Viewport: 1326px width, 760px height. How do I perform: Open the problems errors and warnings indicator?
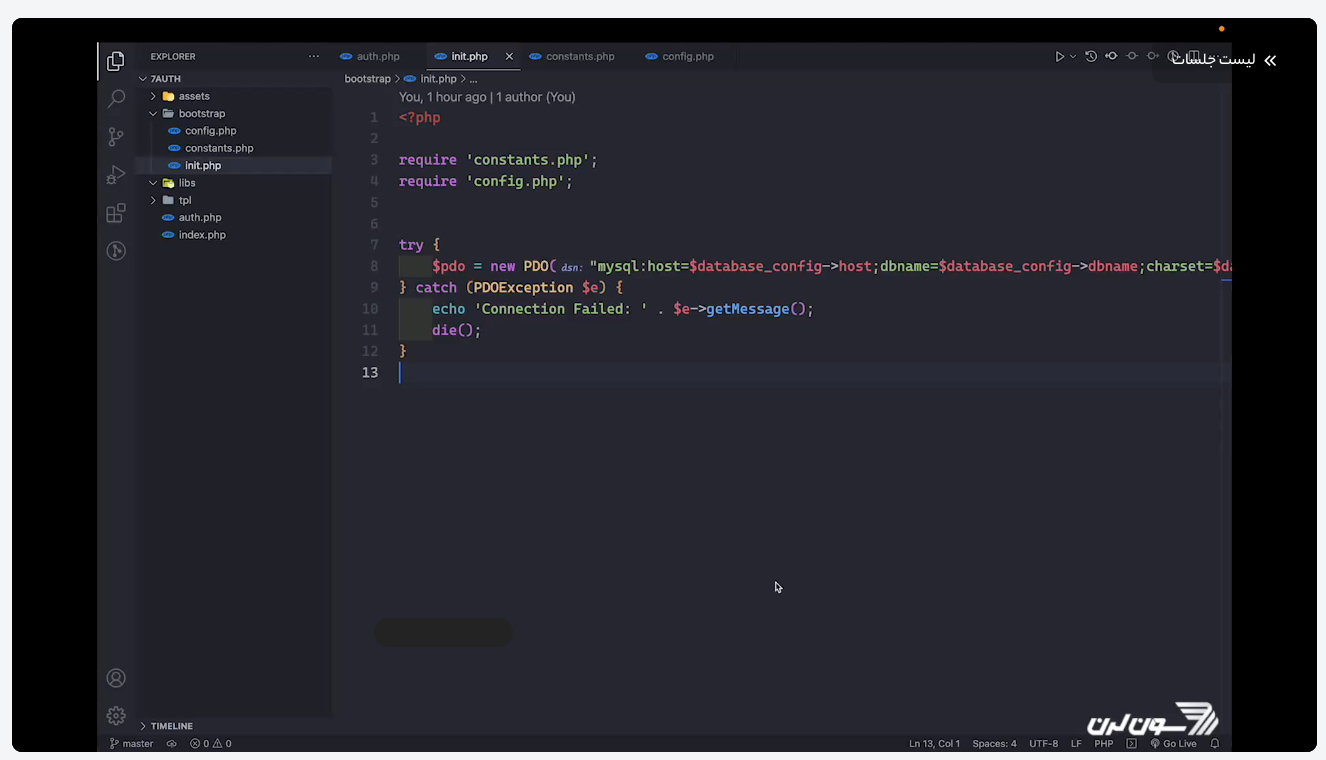211,744
